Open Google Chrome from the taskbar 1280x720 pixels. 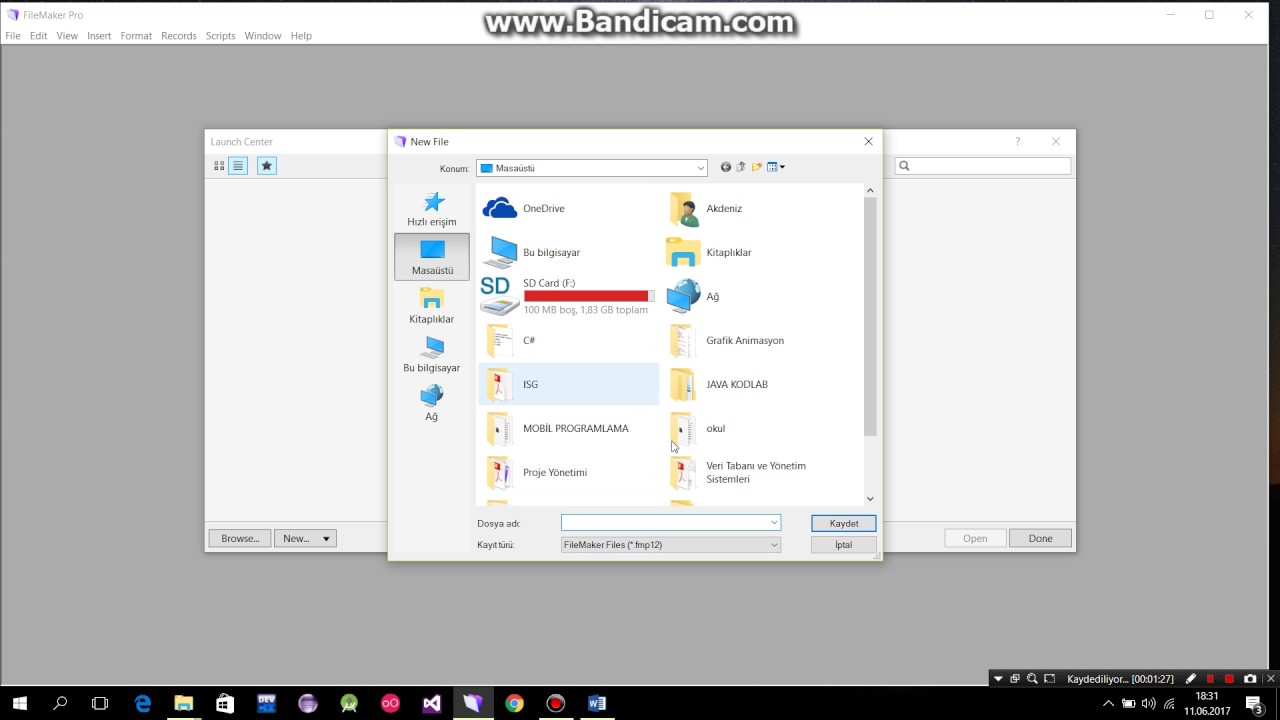[x=514, y=703]
